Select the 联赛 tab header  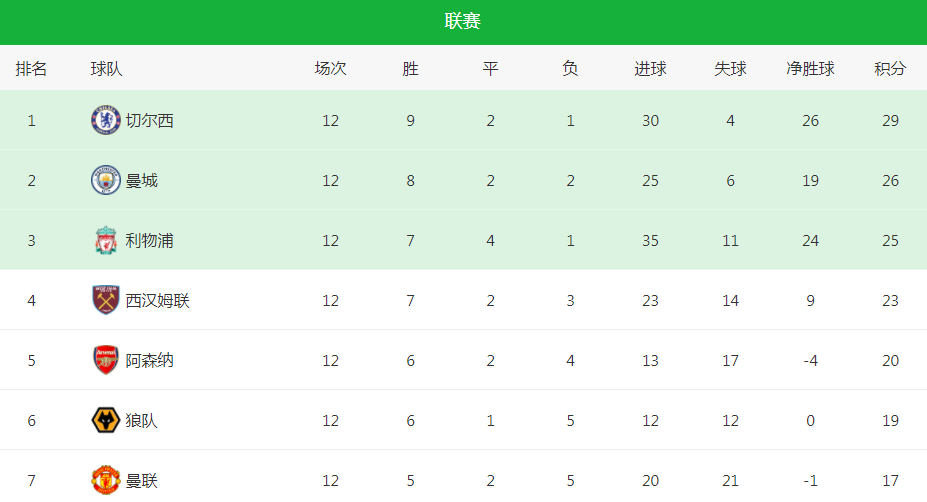pos(463,21)
